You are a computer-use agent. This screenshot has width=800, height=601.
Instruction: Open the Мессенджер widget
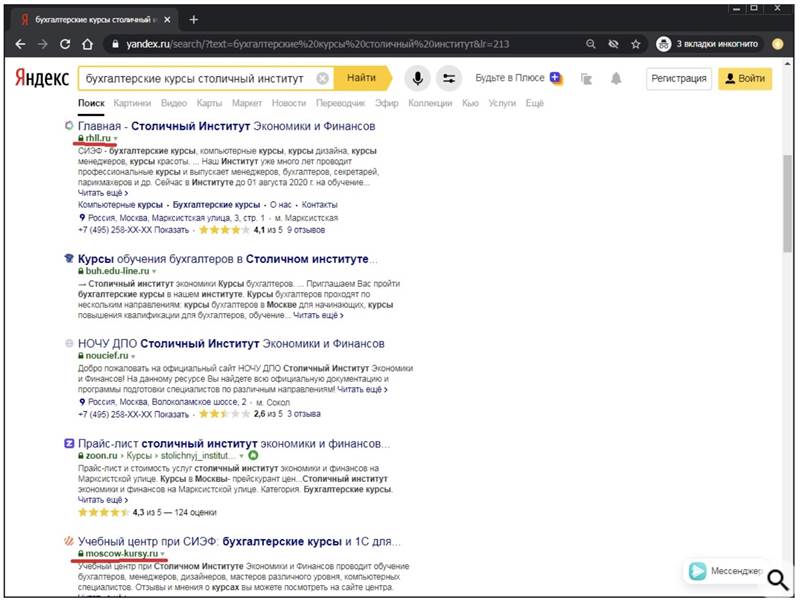click(x=725, y=571)
